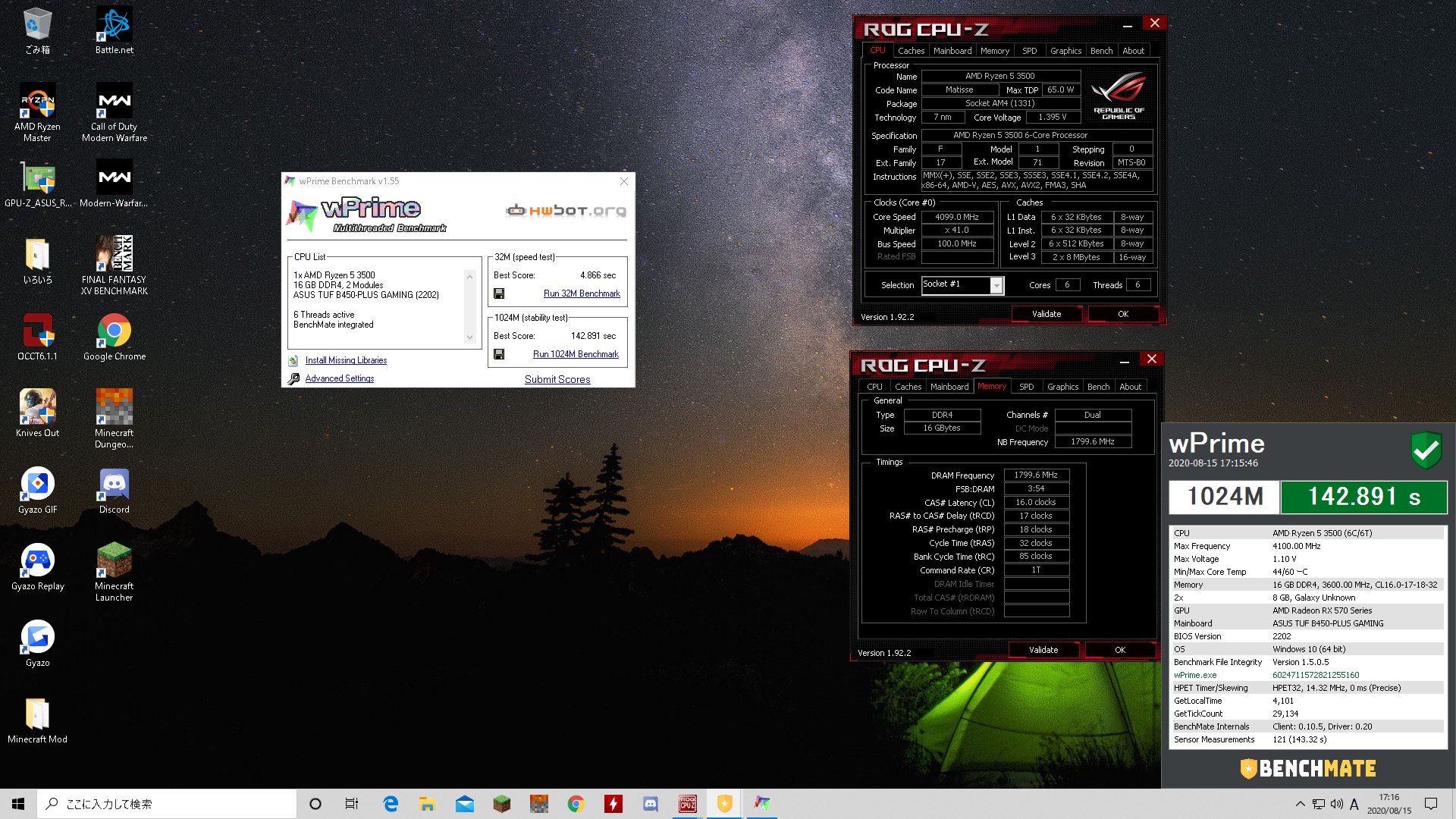Run the 1024M Benchmark link
The image size is (1456, 819).
pyautogui.click(x=576, y=354)
